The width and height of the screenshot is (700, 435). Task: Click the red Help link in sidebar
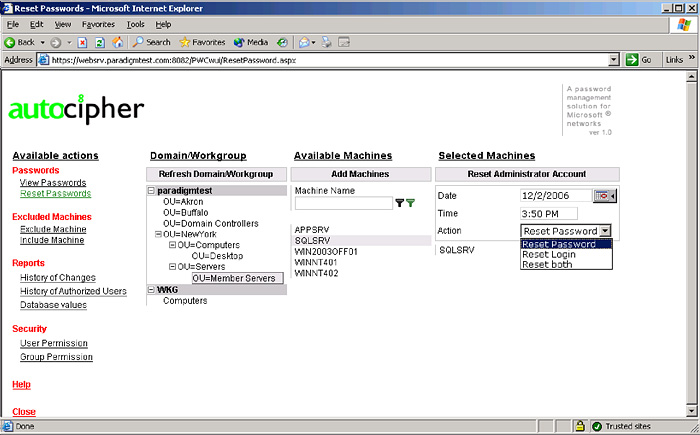pos(21,385)
